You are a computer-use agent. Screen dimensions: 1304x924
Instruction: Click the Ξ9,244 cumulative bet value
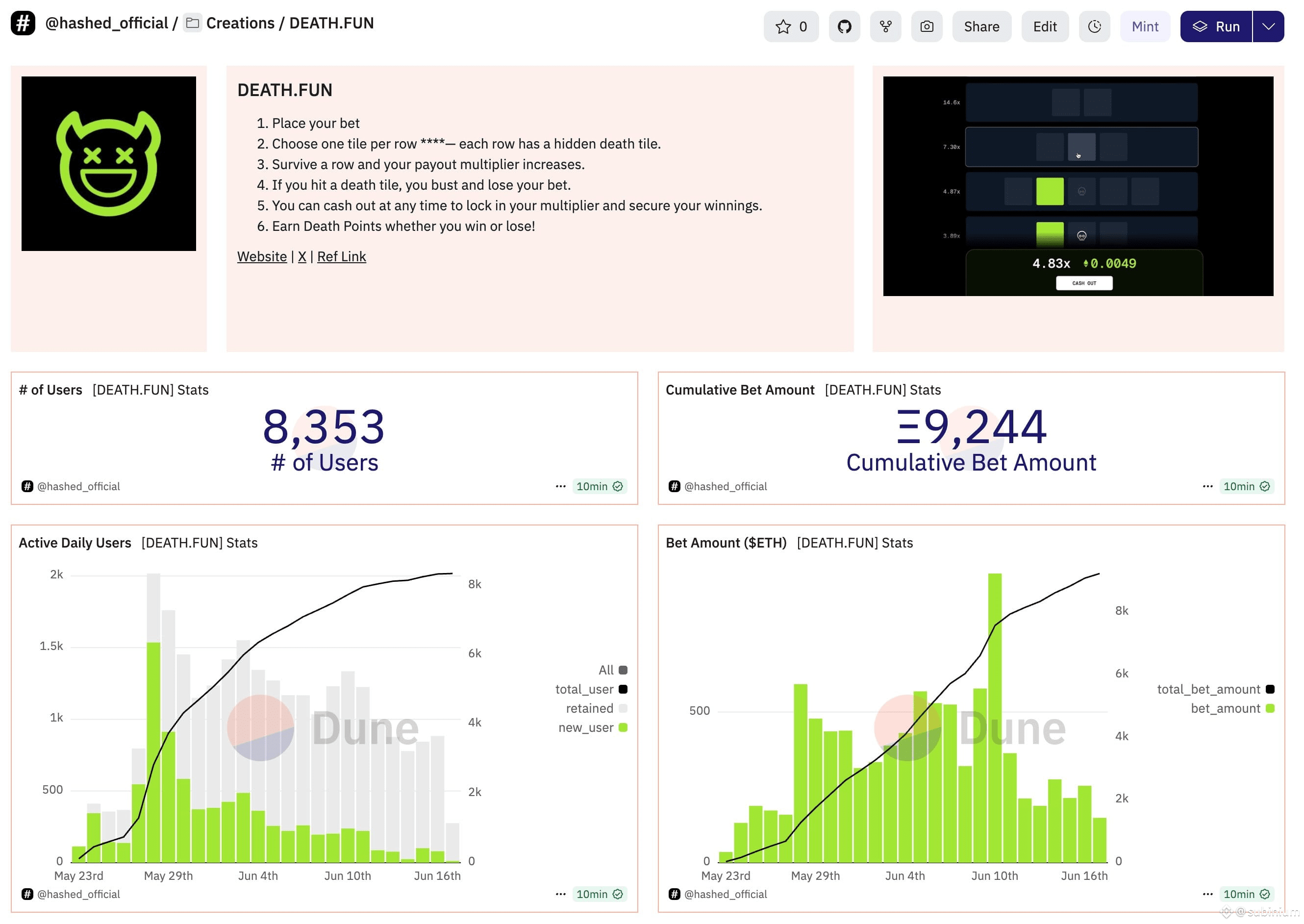coord(971,427)
